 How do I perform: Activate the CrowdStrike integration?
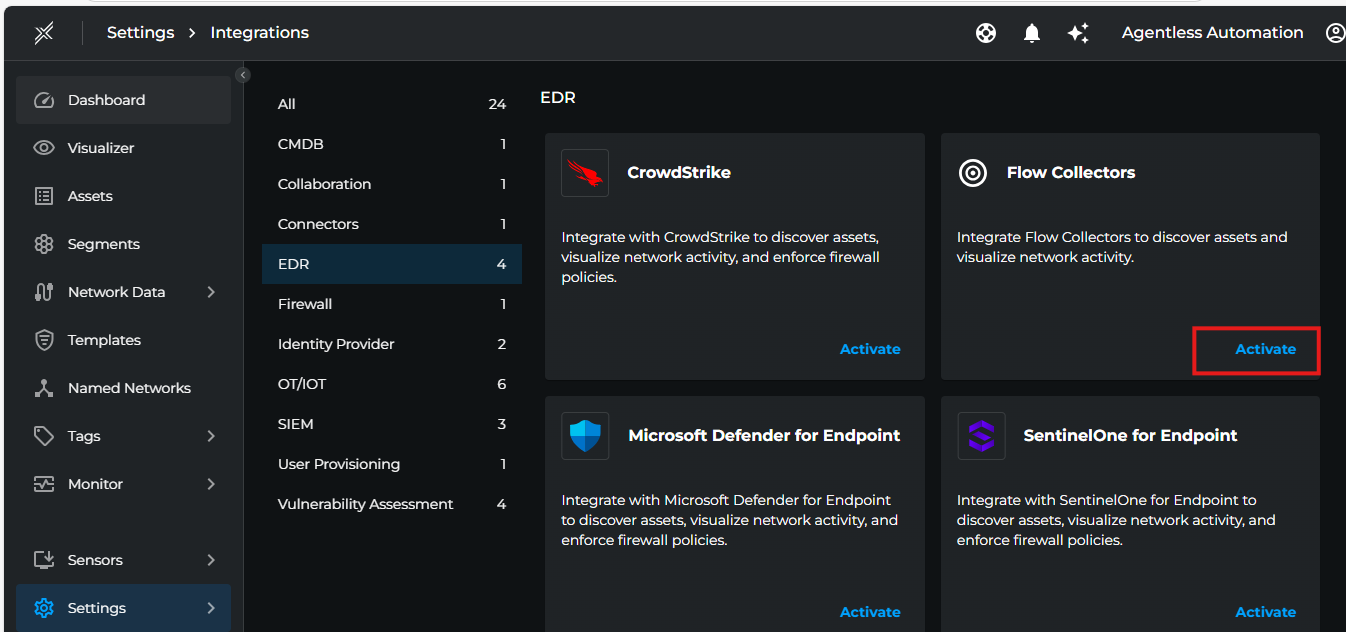[869, 348]
